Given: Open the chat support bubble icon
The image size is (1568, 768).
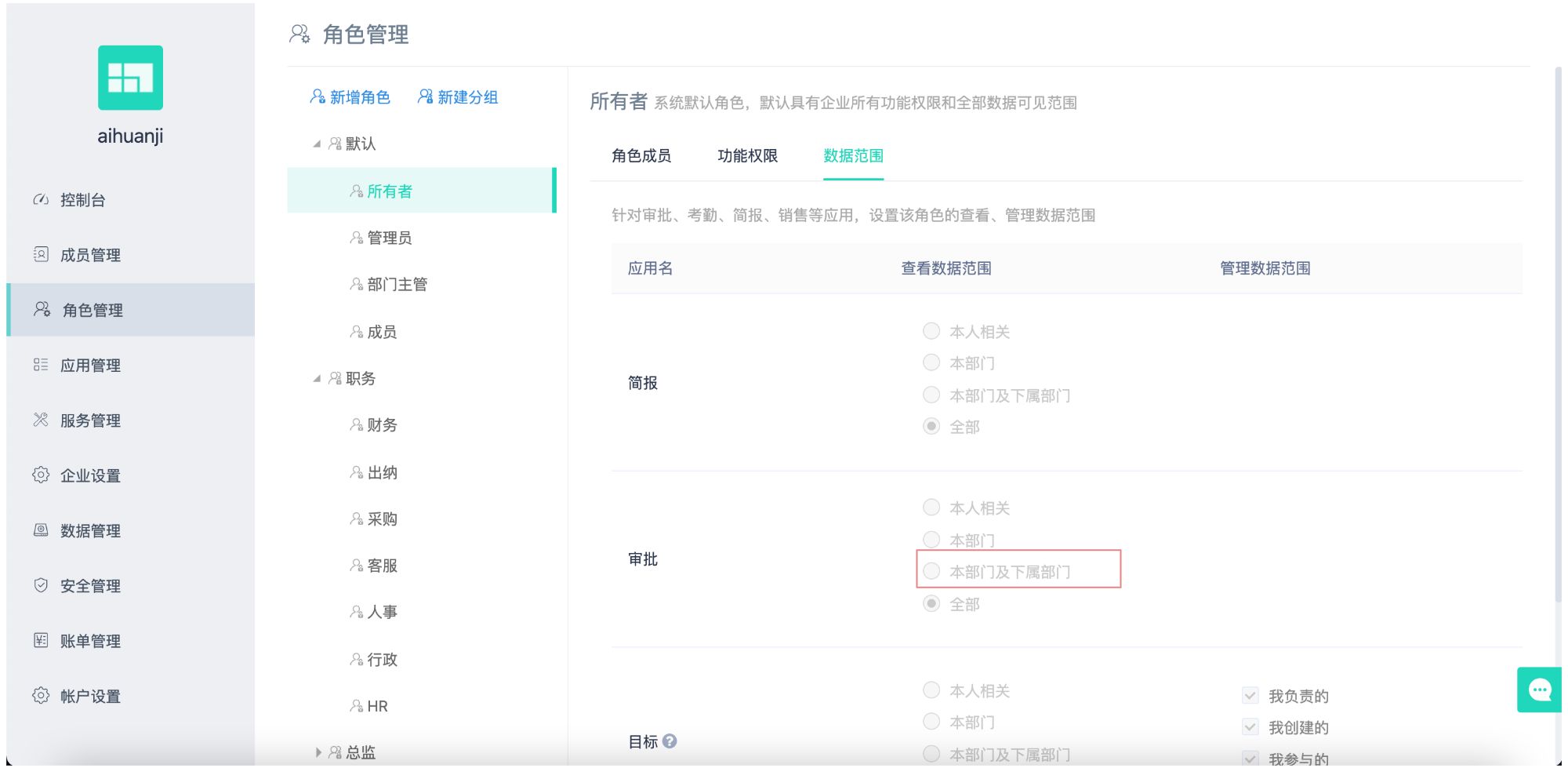Looking at the screenshot, I should click(x=1540, y=690).
